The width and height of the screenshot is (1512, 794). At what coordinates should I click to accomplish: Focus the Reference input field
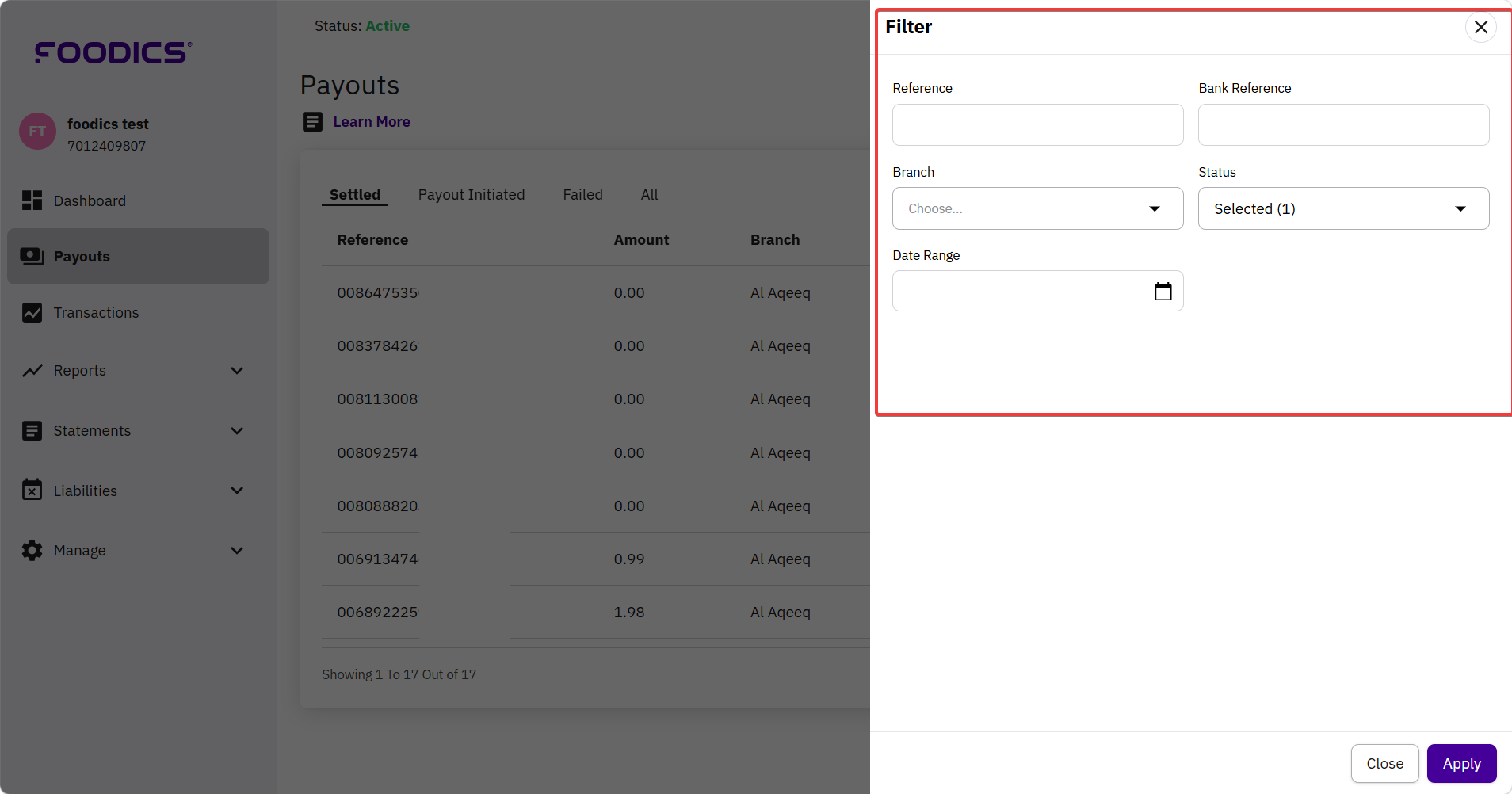tap(1037, 124)
